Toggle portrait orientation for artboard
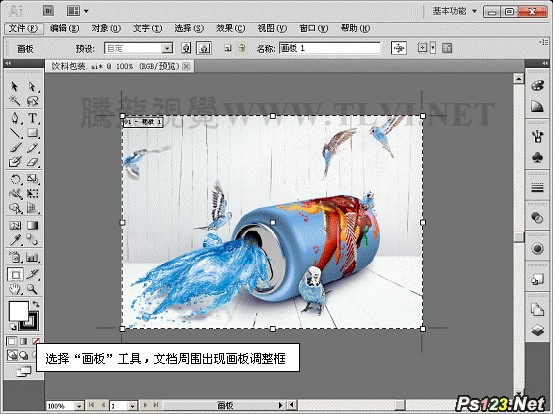The height and width of the screenshot is (414, 553). coord(186,48)
